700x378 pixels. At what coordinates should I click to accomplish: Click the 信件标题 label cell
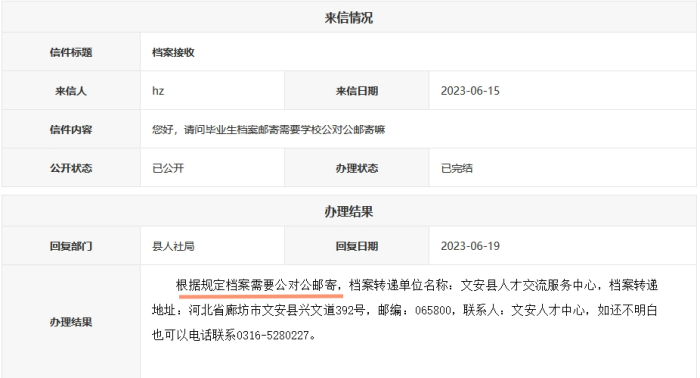71,52
